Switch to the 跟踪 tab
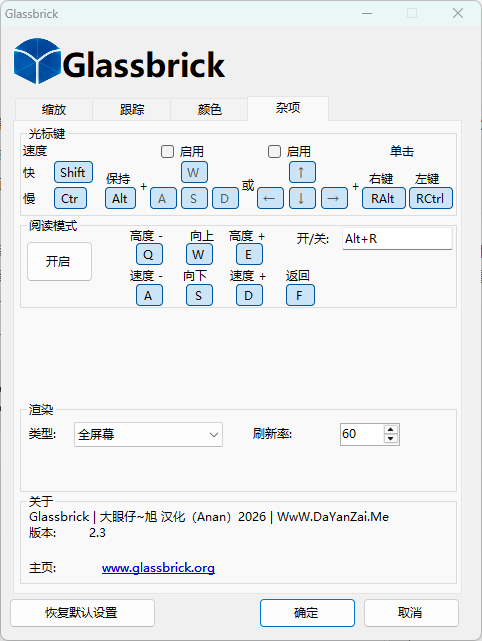This screenshot has height=641, width=482. [132, 110]
